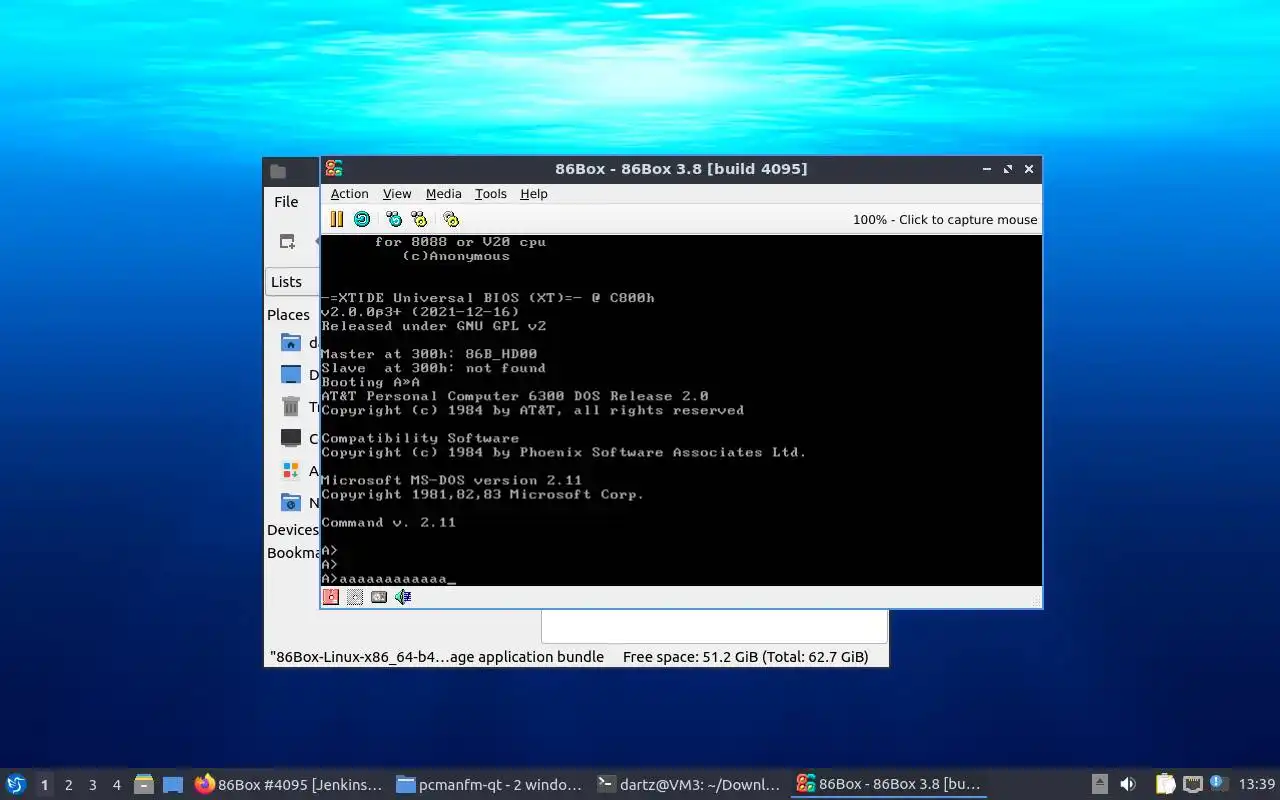Switch to virtual desktop 4
Image resolution: width=1280 pixels, height=800 pixels.
coord(117,785)
